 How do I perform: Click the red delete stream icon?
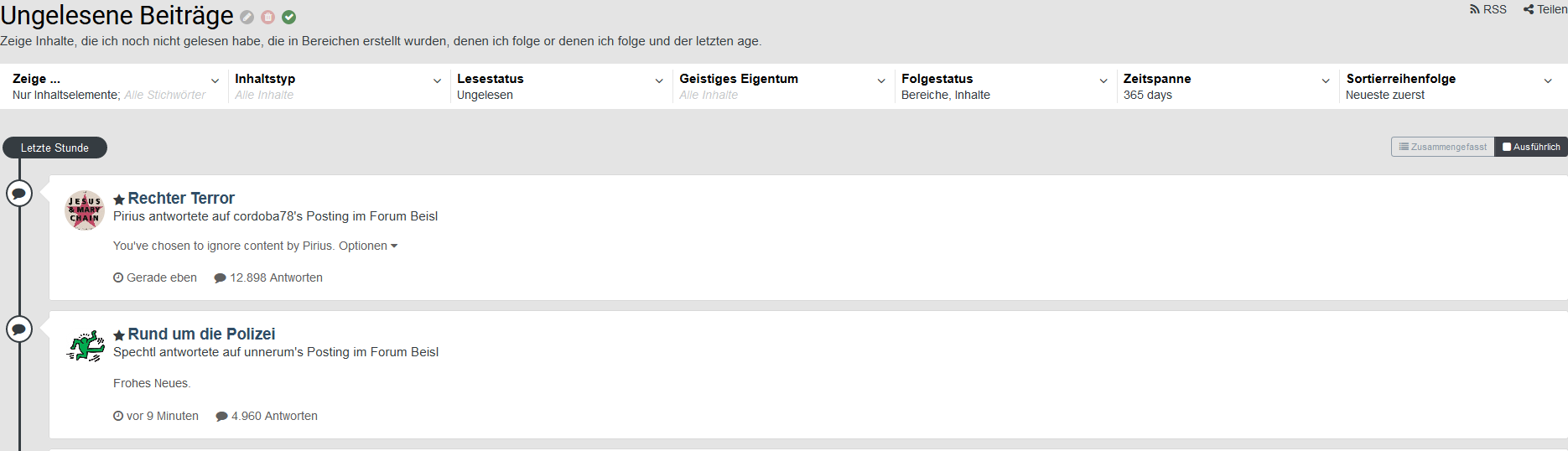[x=267, y=17]
